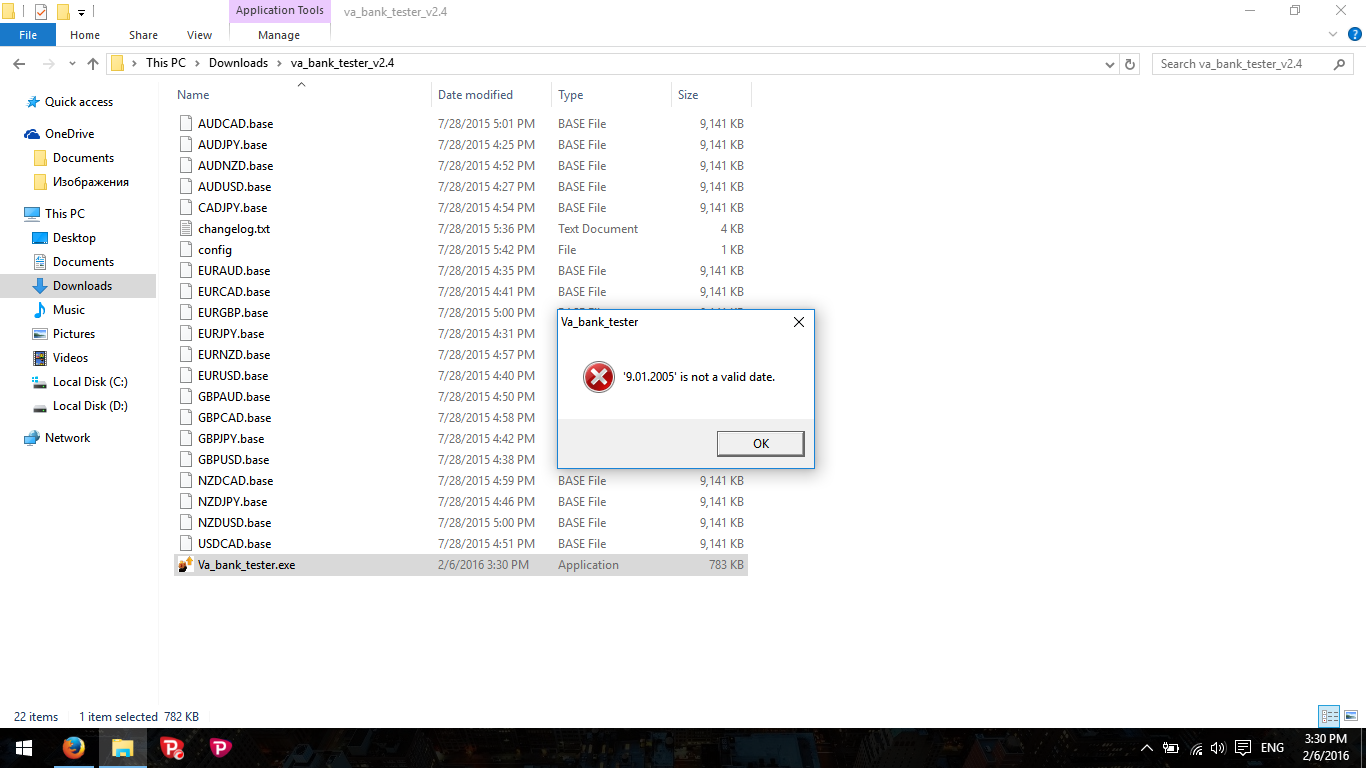
Task: Click the Quick Access Toolbar properties icon
Action: (41, 12)
